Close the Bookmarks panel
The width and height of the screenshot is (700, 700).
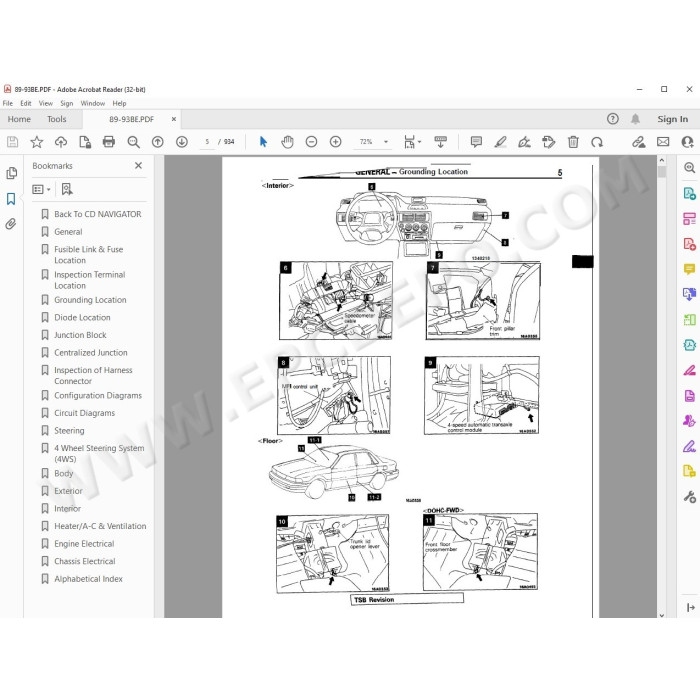[x=138, y=166]
